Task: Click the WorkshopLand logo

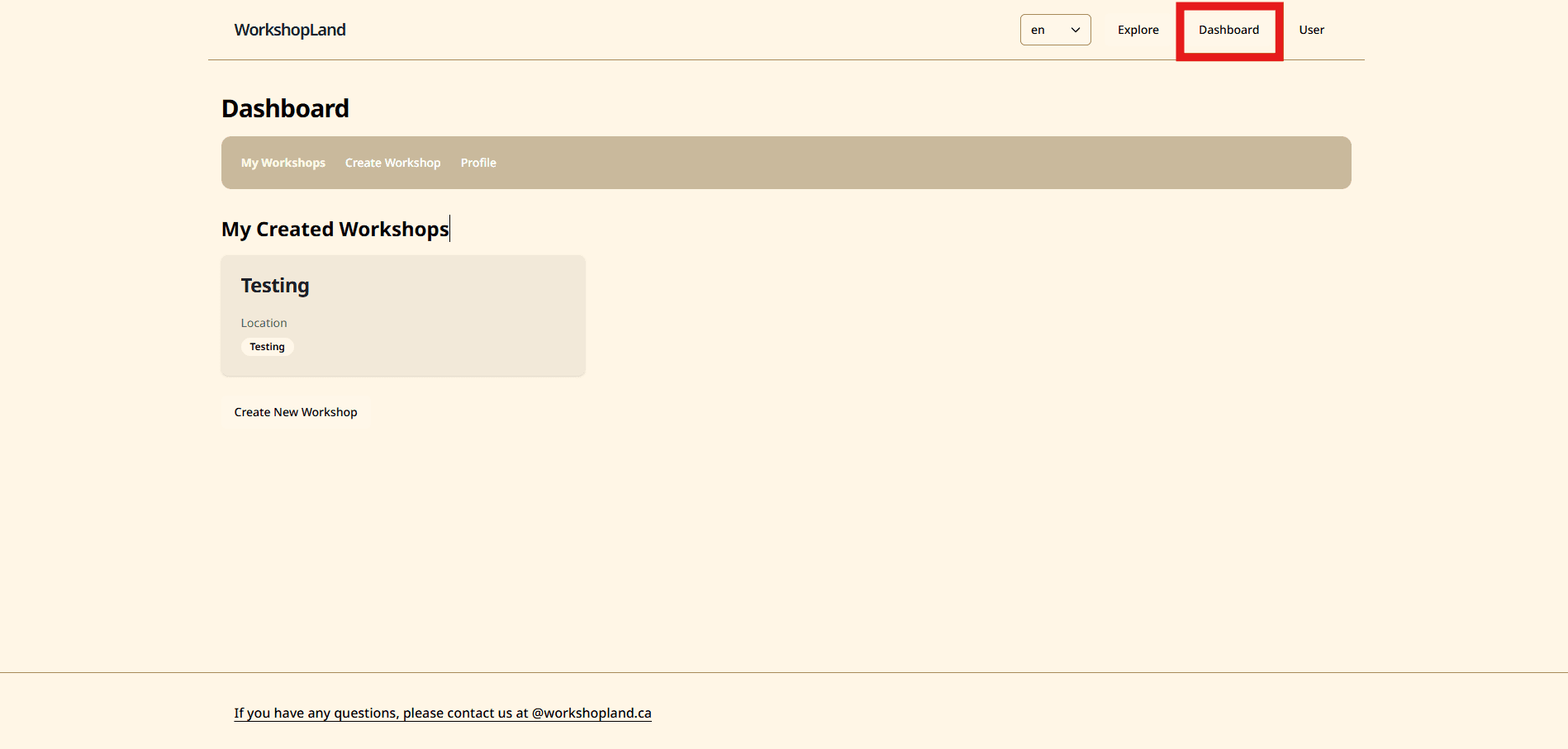Action: 290,30
